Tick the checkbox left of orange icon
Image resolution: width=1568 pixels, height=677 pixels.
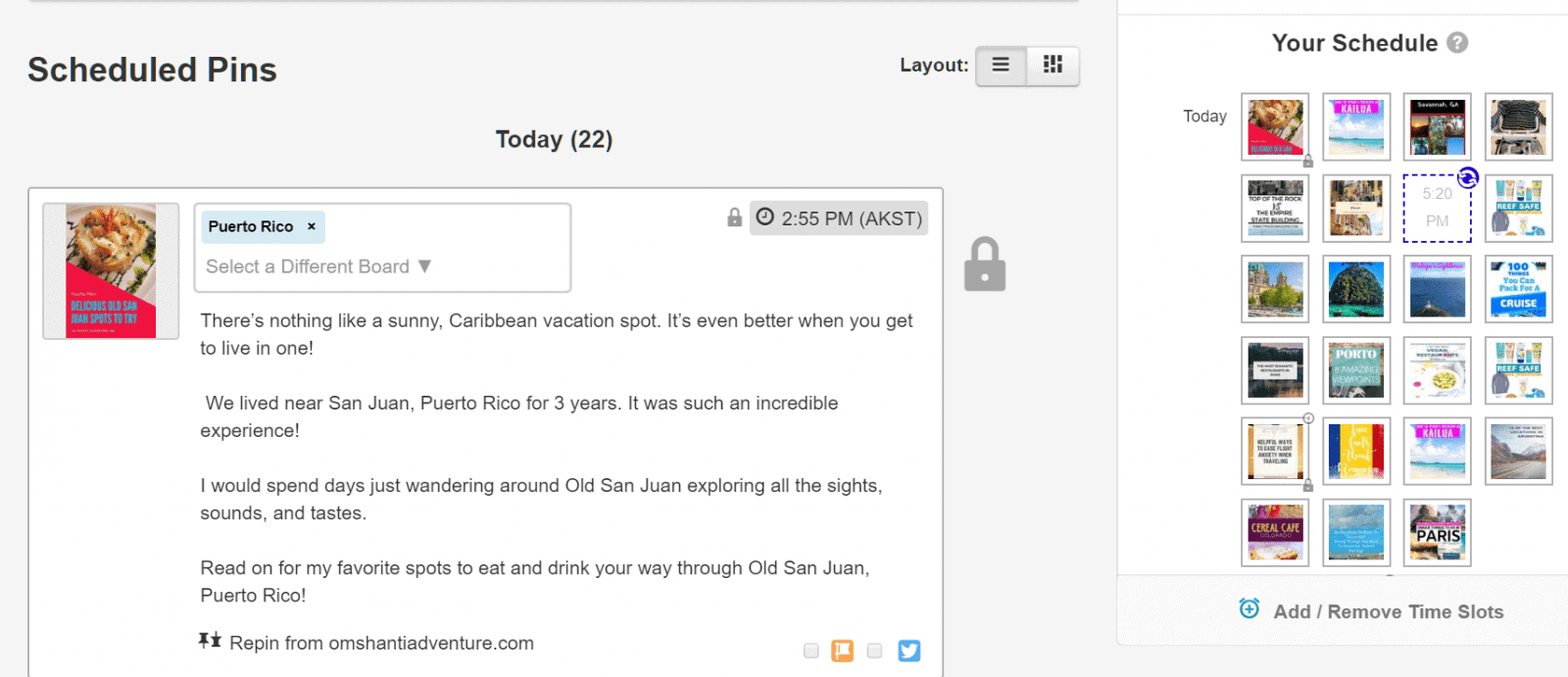coord(810,651)
